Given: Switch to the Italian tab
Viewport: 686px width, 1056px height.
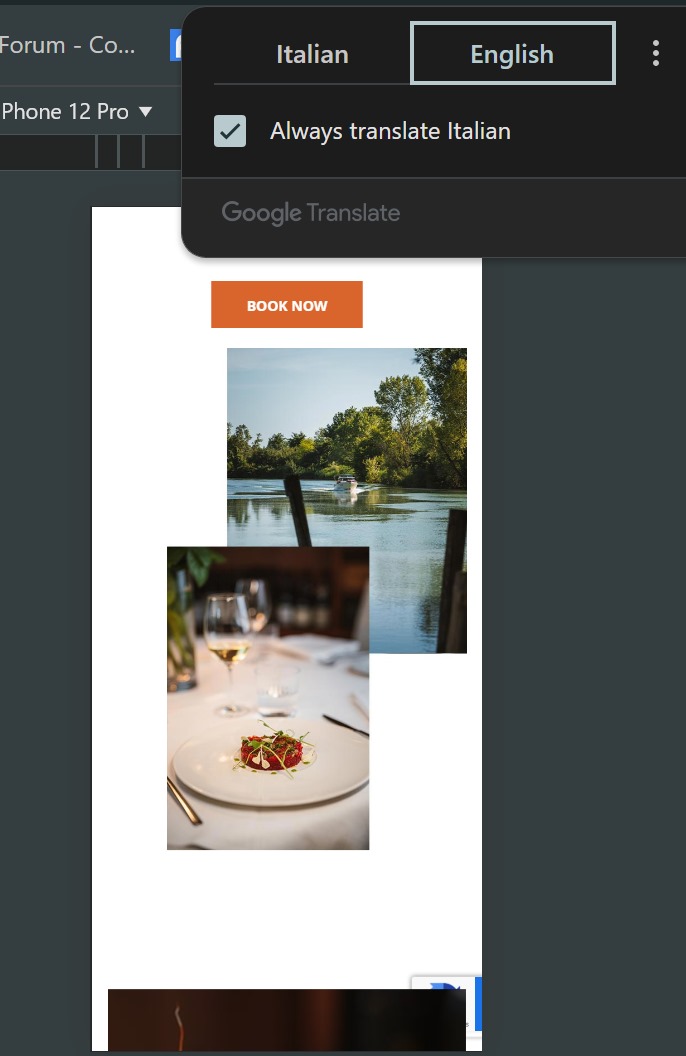Looking at the screenshot, I should click(312, 54).
